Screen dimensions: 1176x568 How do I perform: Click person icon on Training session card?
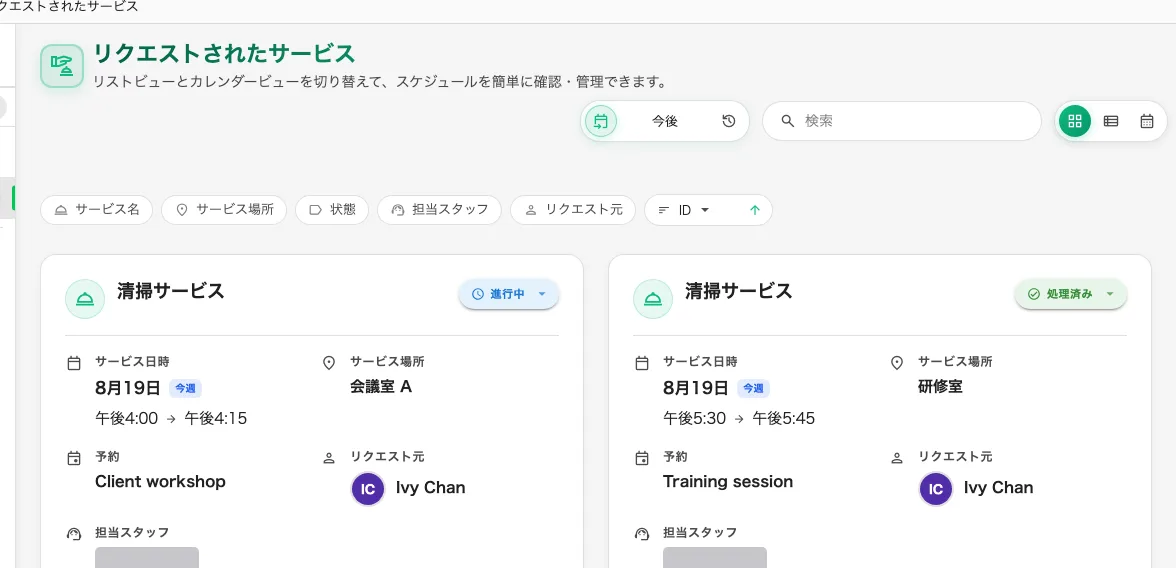[x=896, y=458]
